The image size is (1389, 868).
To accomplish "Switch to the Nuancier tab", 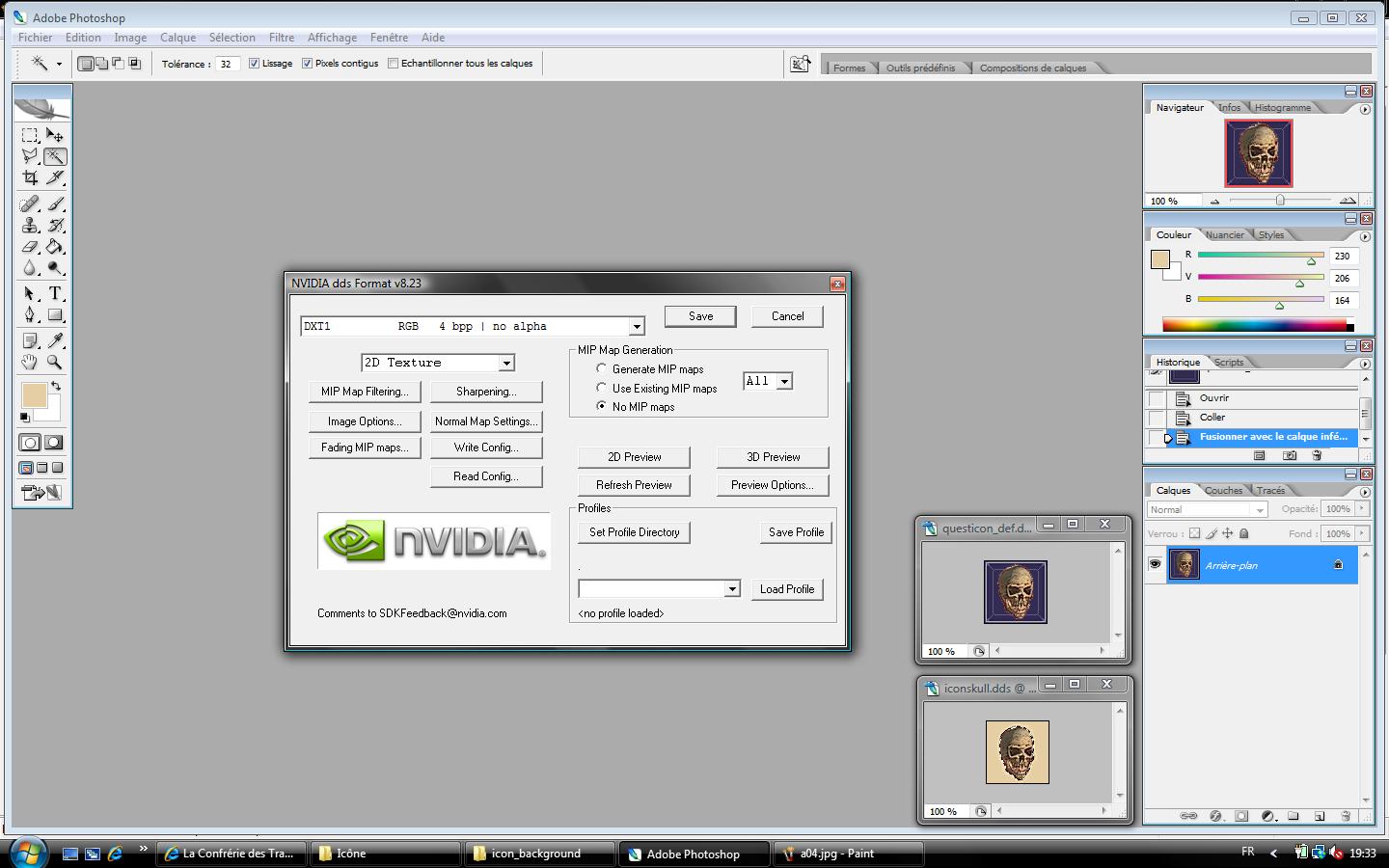I will [1224, 234].
